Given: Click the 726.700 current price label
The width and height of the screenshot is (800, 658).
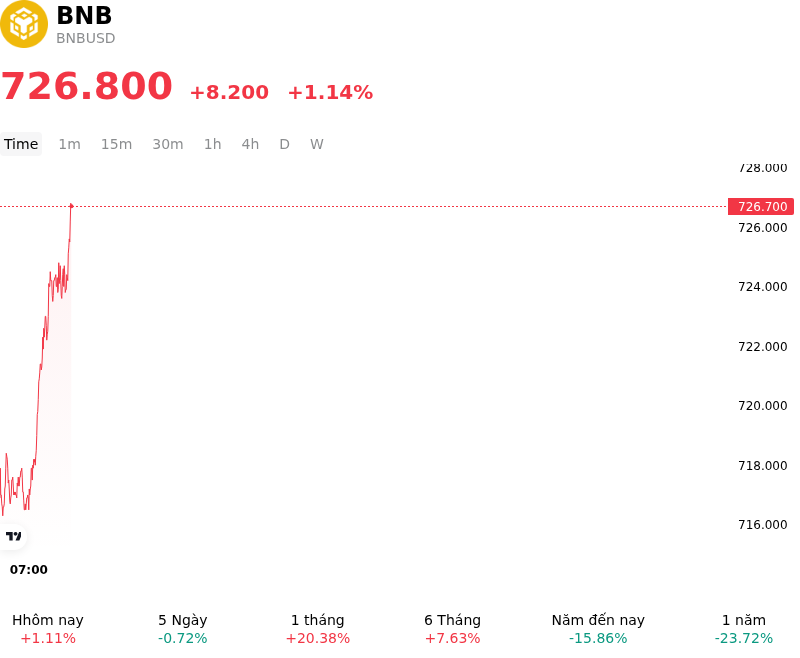Looking at the screenshot, I should [x=761, y=207].
